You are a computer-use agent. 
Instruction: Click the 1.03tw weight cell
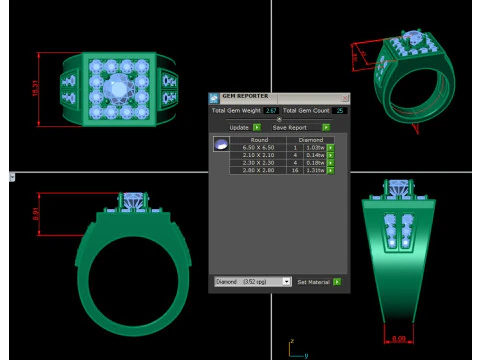[315, 148]
